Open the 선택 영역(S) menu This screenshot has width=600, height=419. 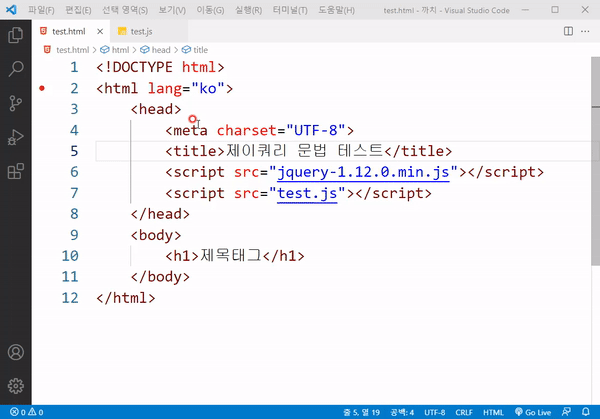pyautogui.click(x=125, y=10)
